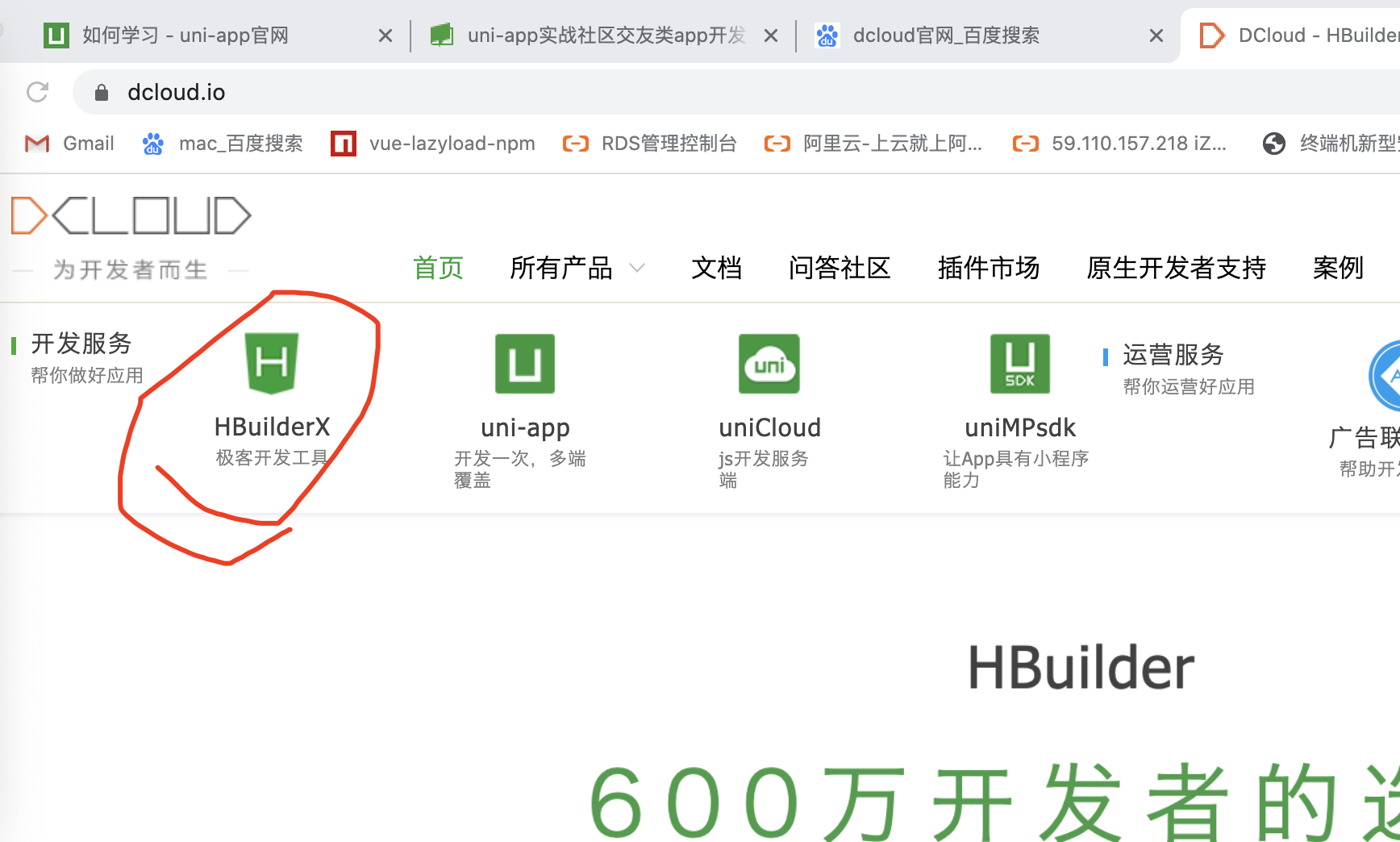Expand the 所有产品 dropdown menu
This screenshot has height=842, width=1400.
[577, 268]
